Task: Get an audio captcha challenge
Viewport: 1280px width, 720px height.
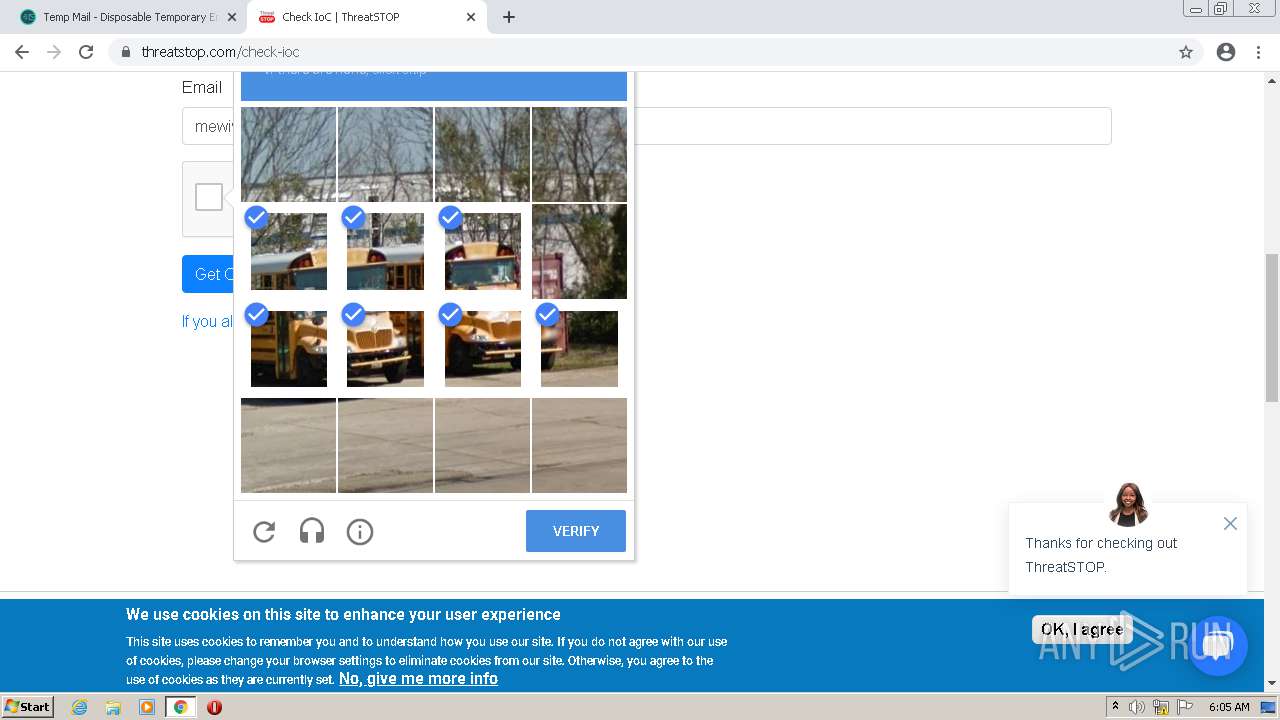Action: pos(312,532)
